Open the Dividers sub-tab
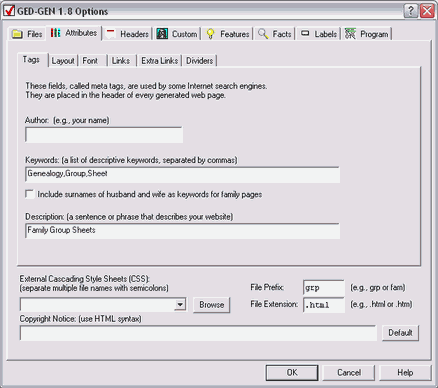Screen dimensions: 438x388 [199, 61]
